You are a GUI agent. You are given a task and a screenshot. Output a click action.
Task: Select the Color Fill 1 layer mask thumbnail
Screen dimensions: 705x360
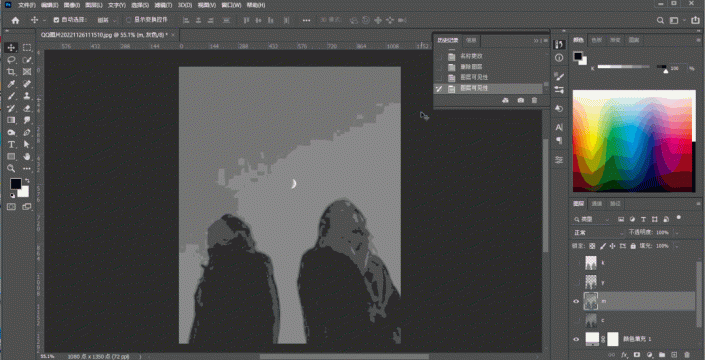pos(613,339)
